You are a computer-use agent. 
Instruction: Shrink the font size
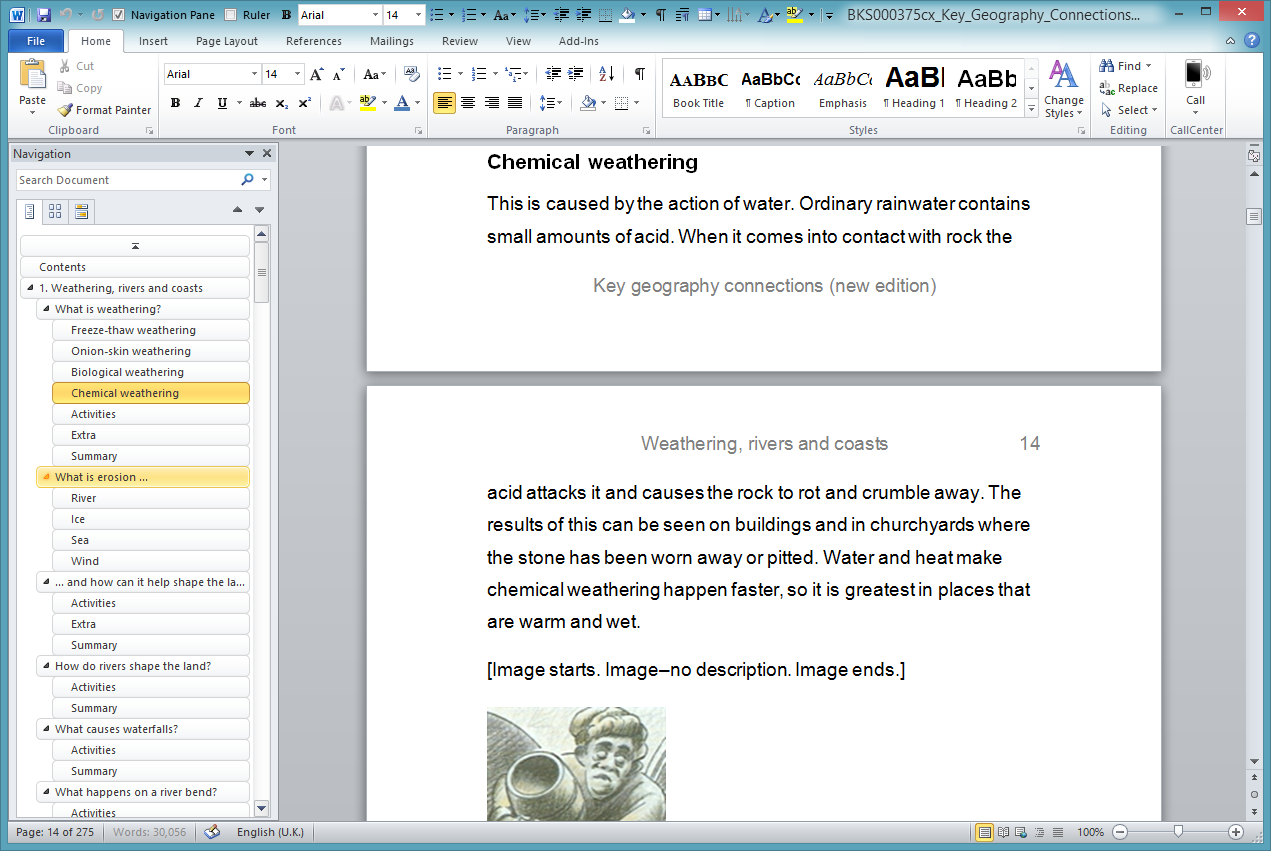(x=338, y=74)
